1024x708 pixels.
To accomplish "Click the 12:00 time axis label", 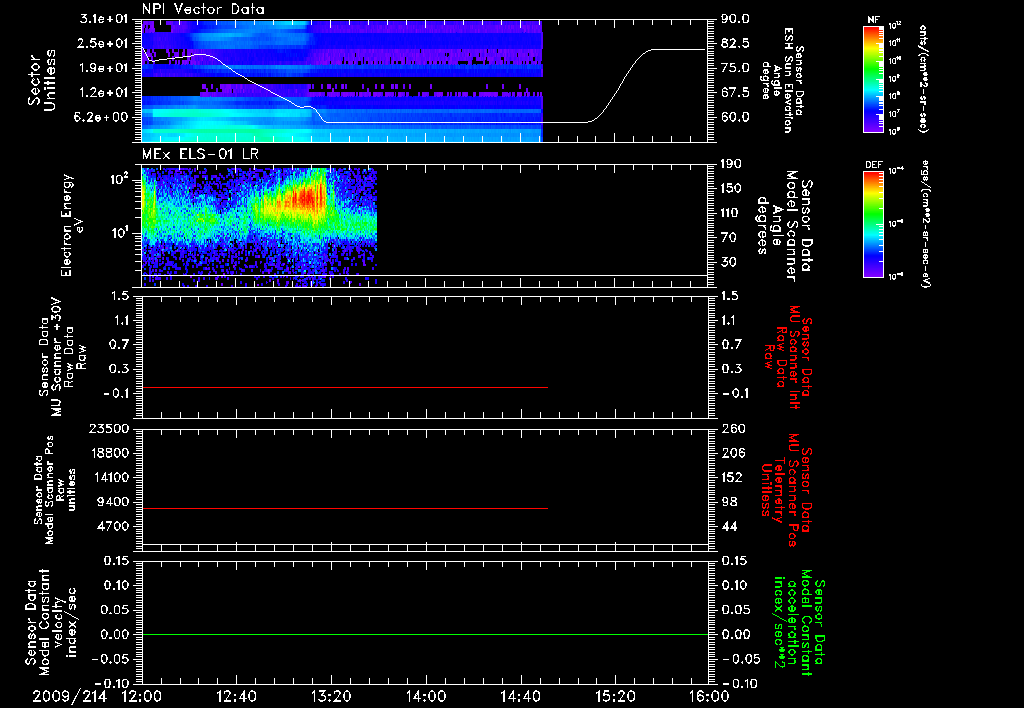I will tap(141, 696).
